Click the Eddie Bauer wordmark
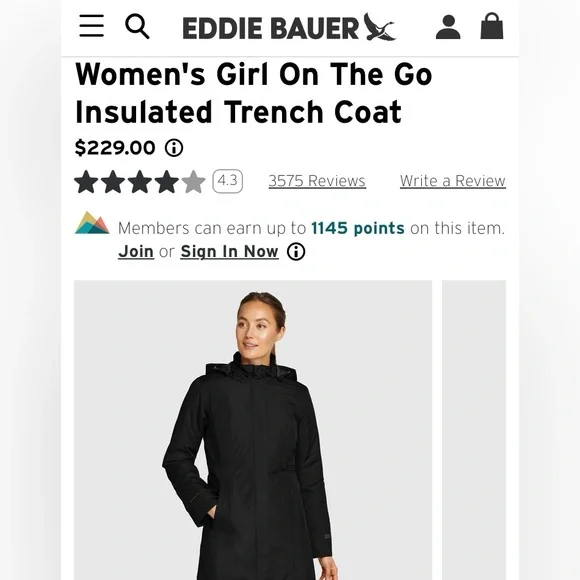This screenshot has height=580, width=580. click(x=271, y=28)
